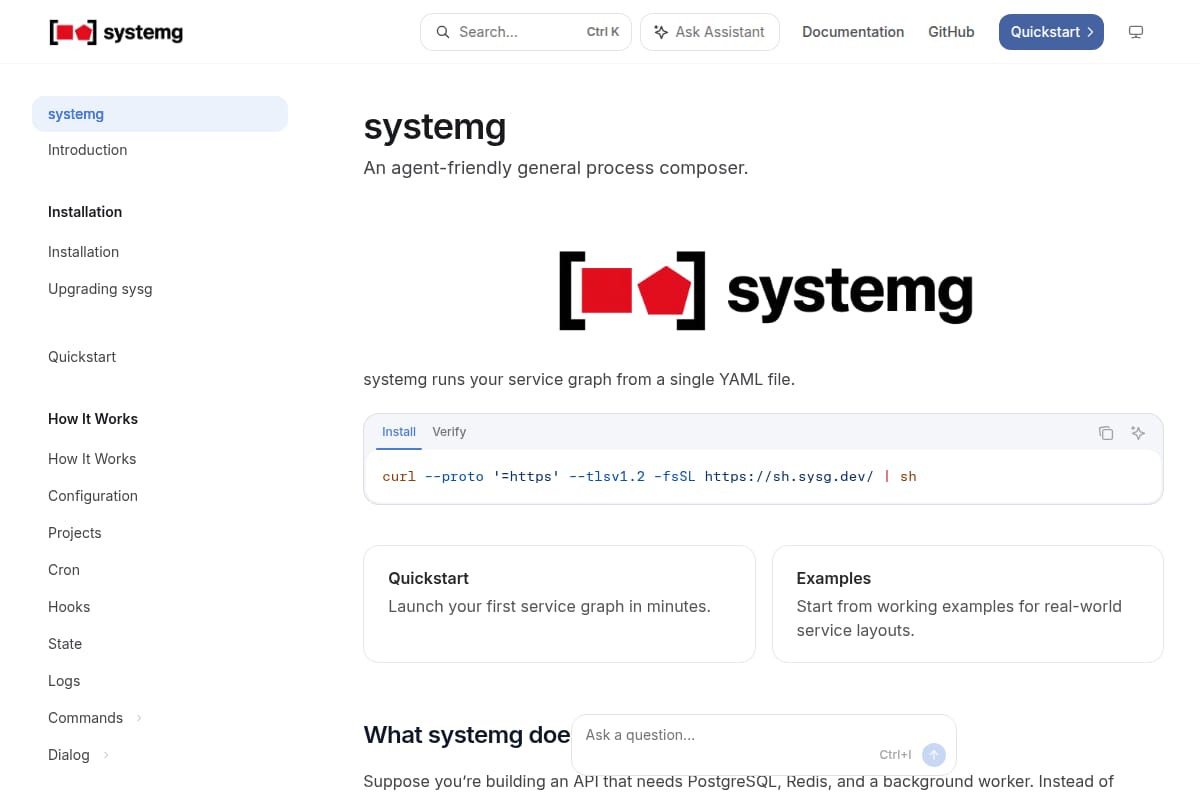Open the GitHub nav link
1200x800 pixels.
tap(951, 32)
